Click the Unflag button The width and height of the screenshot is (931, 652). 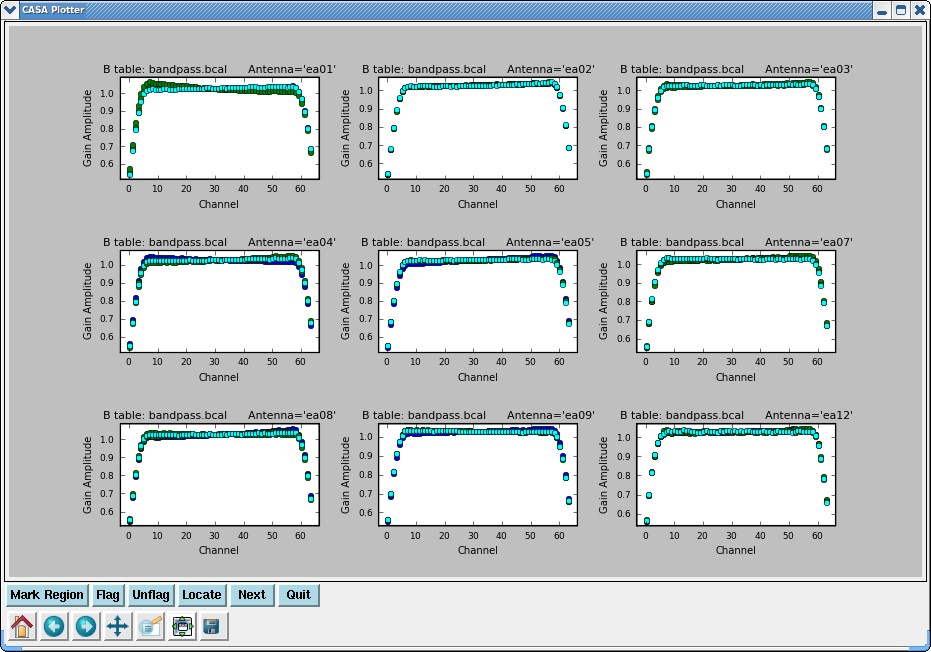pyautogui.click(x=150, y=595)
